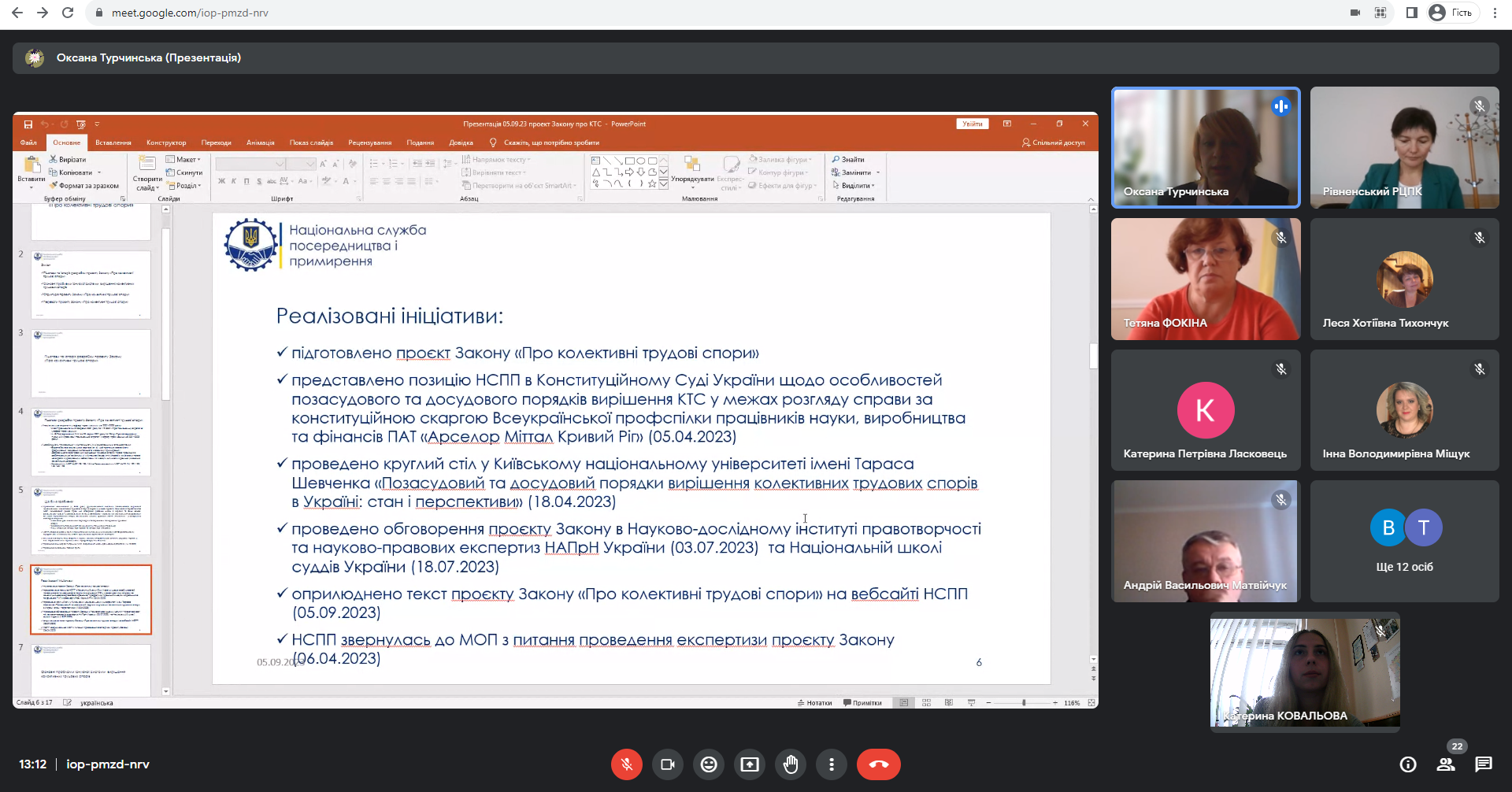This screenshot has height=792, width=1512.
Task: Open the Макет layout dropdown
Action: (183, 160)
